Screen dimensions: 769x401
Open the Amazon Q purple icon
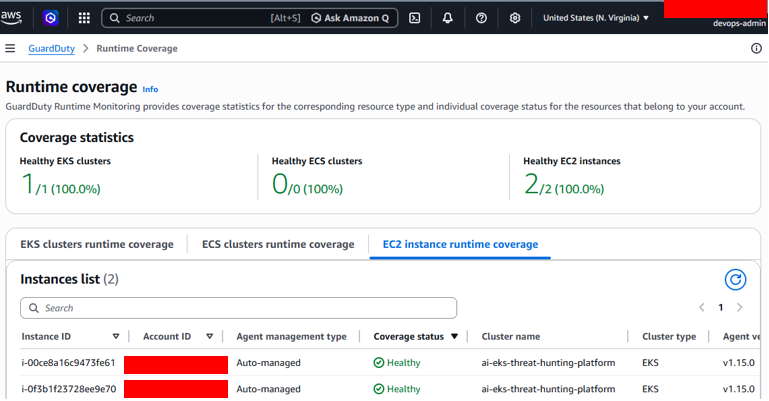tap(50, 18)
